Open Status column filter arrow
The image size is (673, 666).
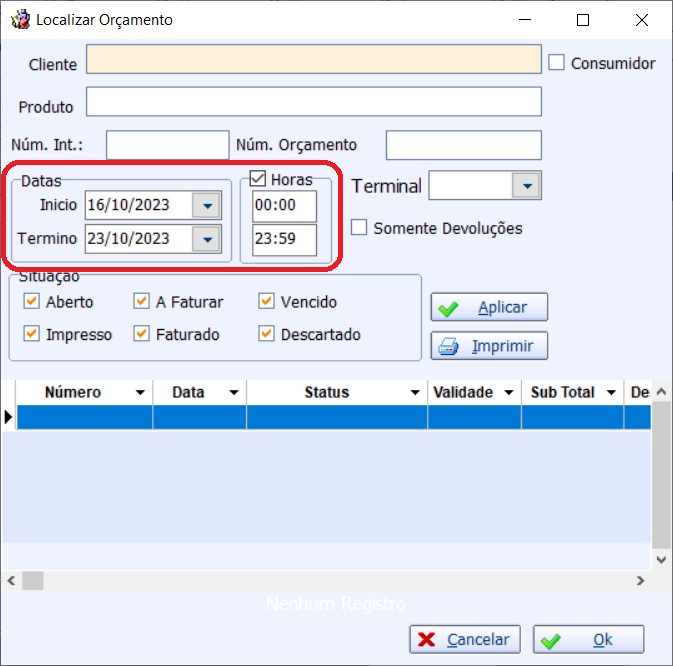tap(415, 393)
